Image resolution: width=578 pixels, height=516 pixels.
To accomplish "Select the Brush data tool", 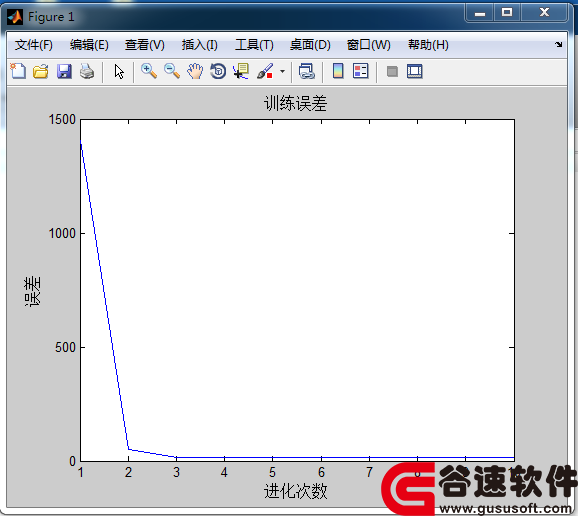I will 265,71.
